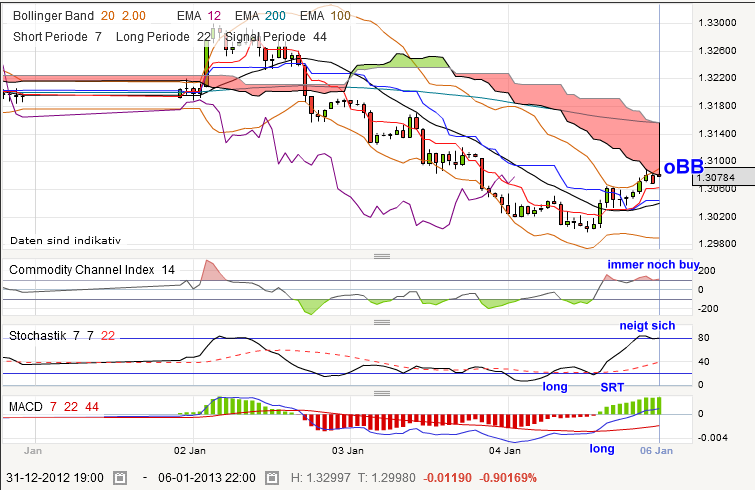Grab the resize handle above the Stochastik panel

point(382,322)
